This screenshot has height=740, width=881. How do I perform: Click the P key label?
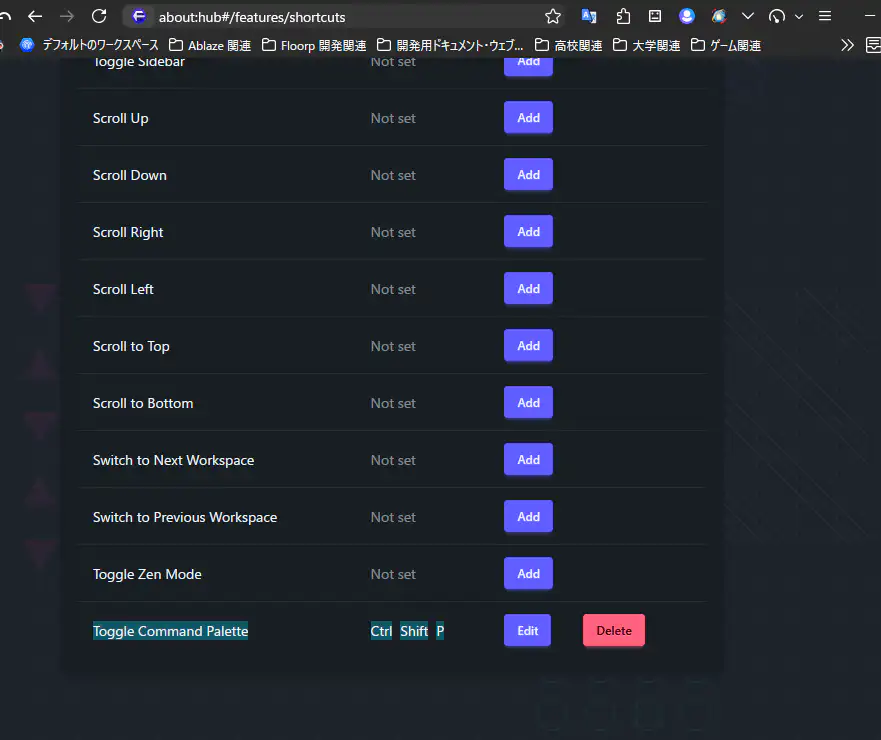pos(440,631)
